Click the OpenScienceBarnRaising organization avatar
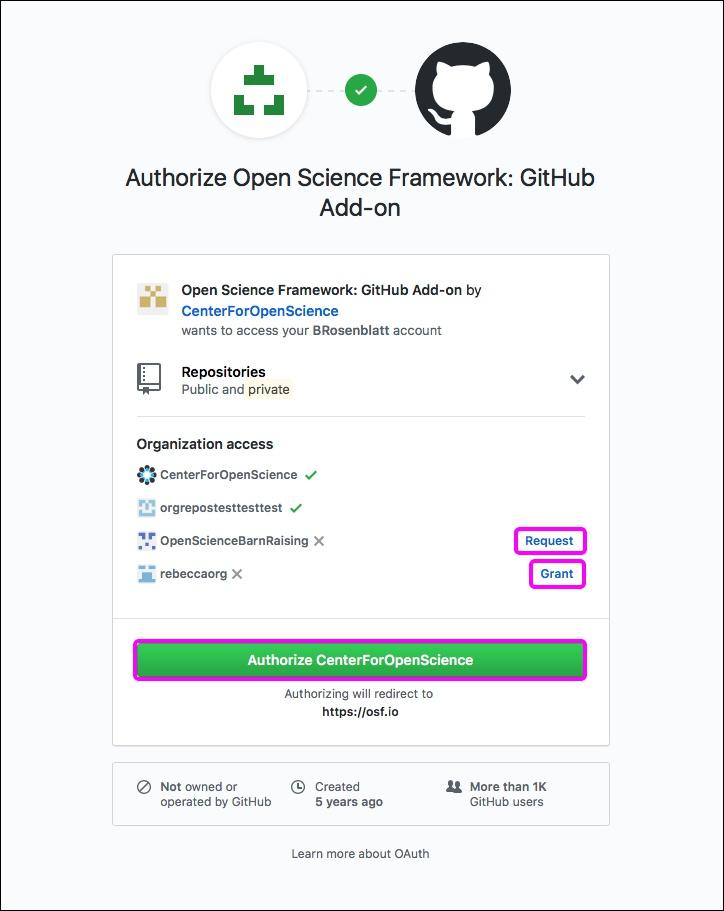The image size is (724, 911). coord(145,540)
